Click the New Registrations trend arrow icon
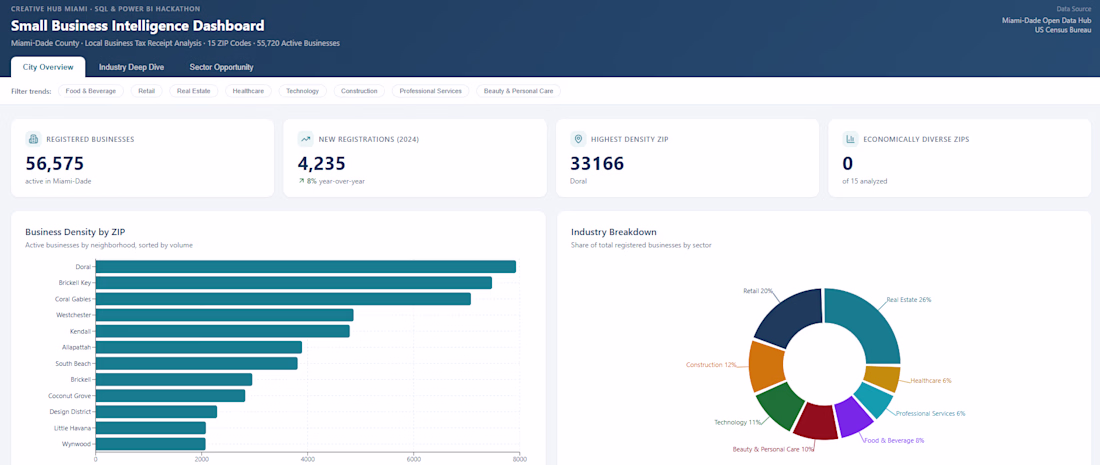This screenshot has width=1100, height=465. coord(306,139)
